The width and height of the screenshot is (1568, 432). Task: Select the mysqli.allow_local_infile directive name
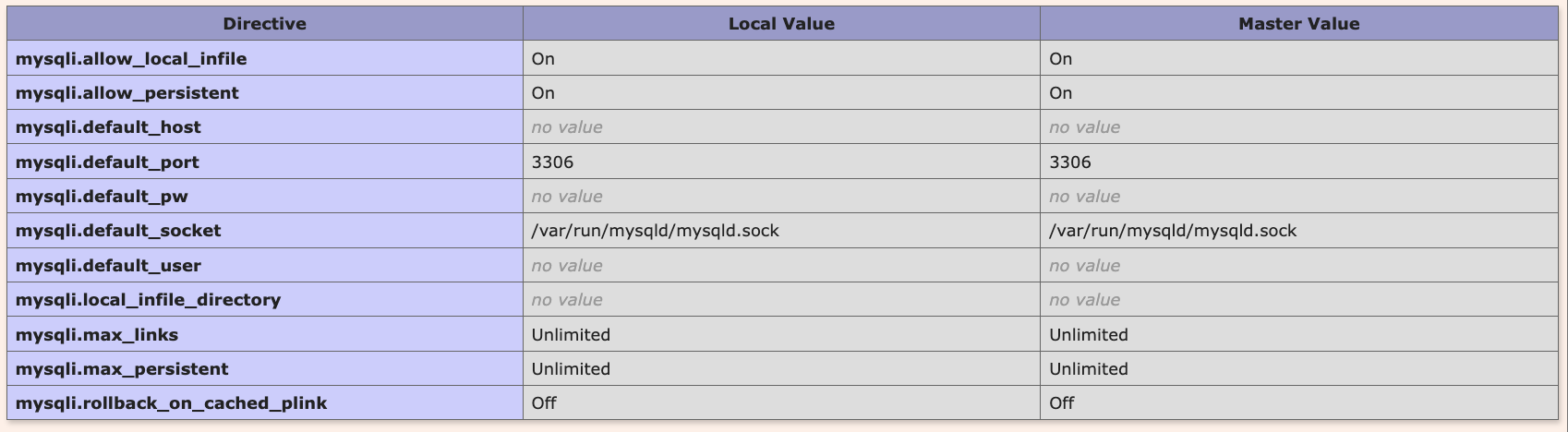(131, 59)
